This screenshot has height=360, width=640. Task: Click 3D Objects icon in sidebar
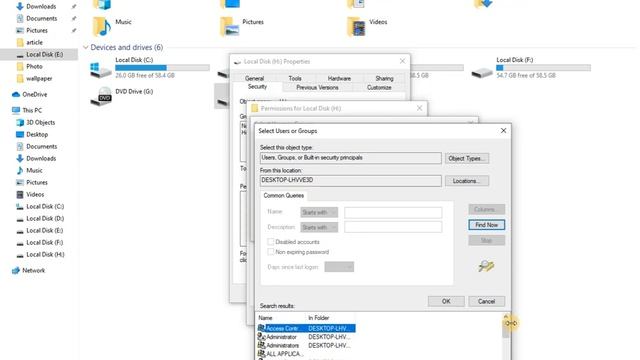tap(20, 122)
